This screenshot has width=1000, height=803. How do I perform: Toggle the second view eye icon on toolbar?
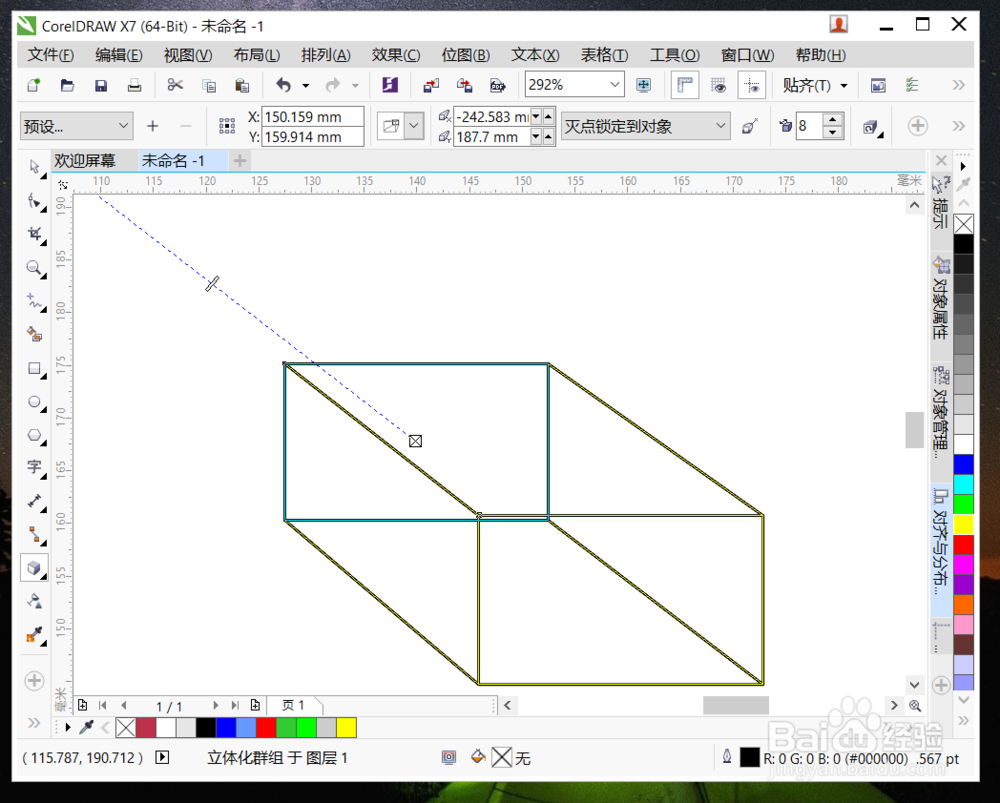[753, 87]
